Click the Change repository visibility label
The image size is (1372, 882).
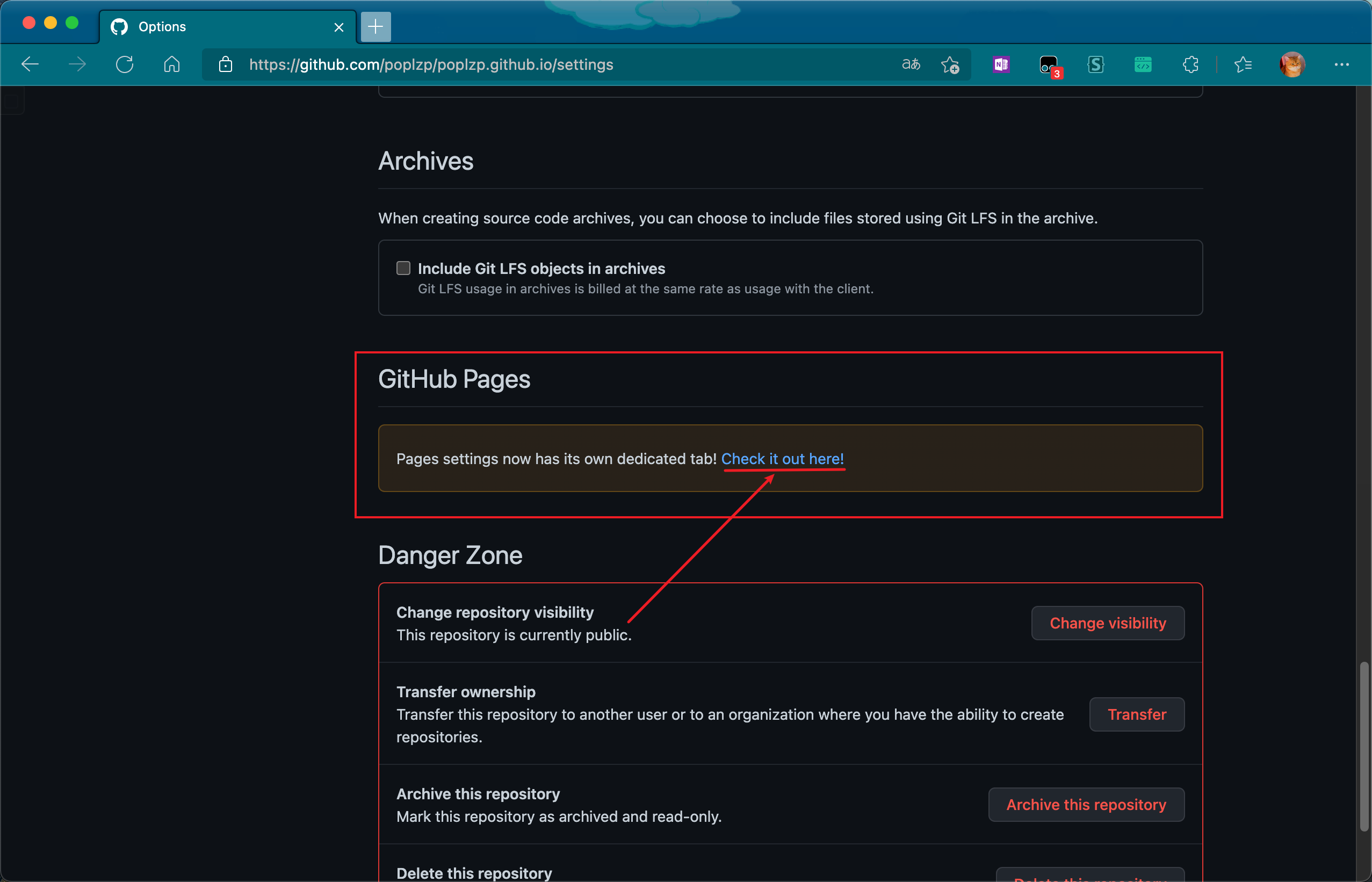495,612
